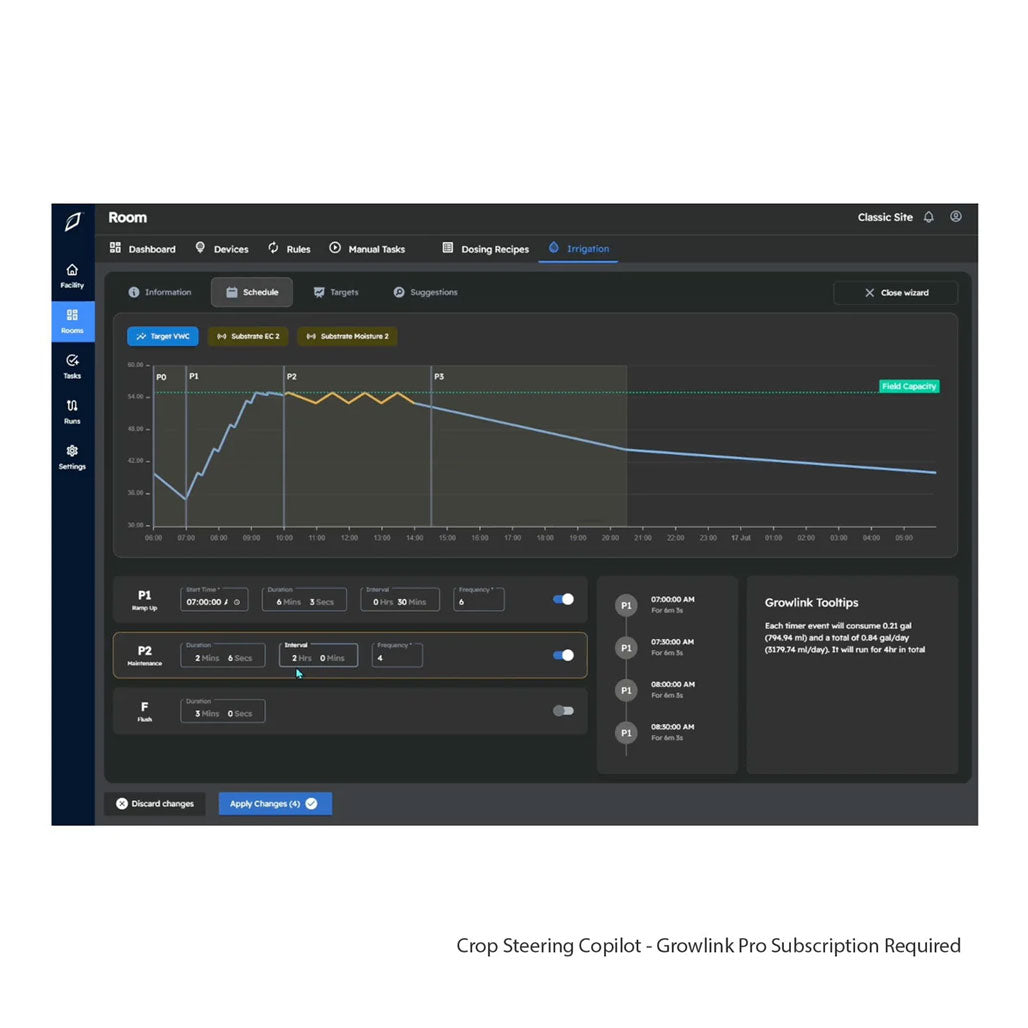Open the Facility sidebar icon
The width and height of the screenshot is (1028, 1028).
pyautogui.click(x=72, y=276)
